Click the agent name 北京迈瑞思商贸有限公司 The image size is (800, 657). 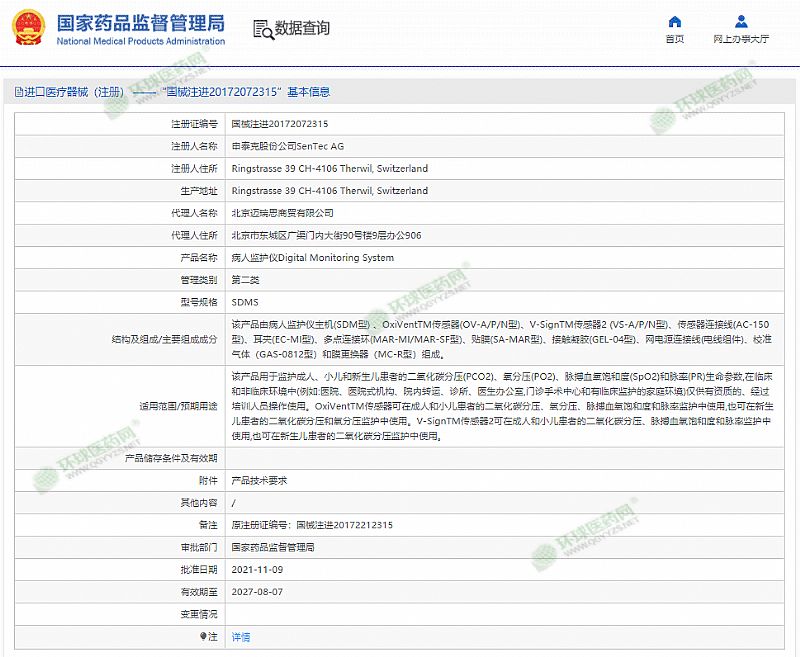[x=282, y=213]
